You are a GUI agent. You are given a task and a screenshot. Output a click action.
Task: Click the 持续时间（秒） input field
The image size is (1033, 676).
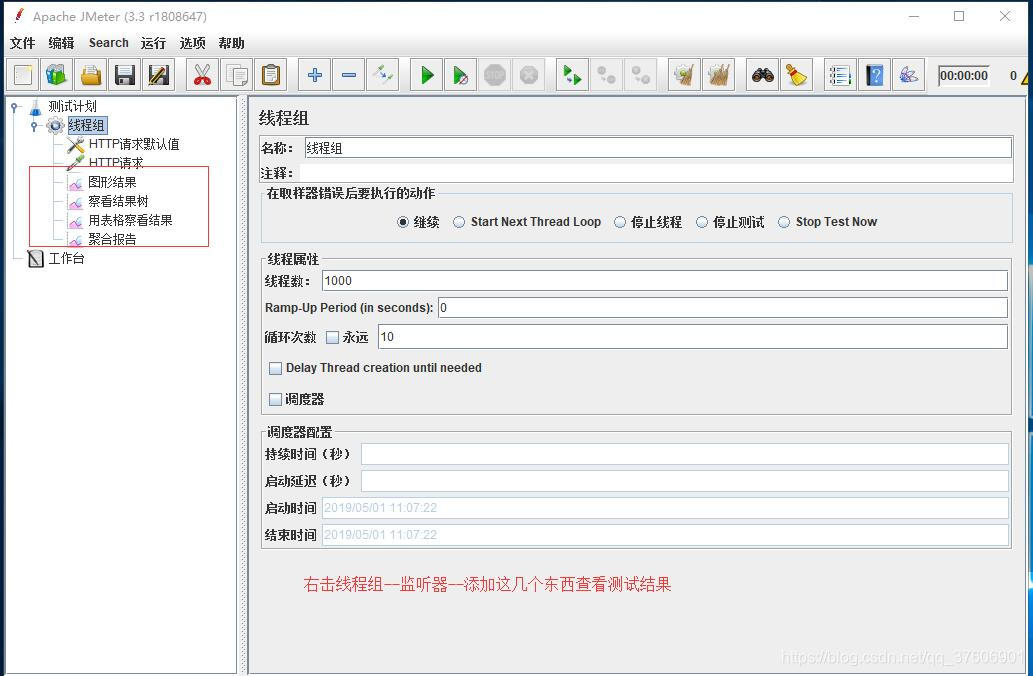click(x=684, y=454)
